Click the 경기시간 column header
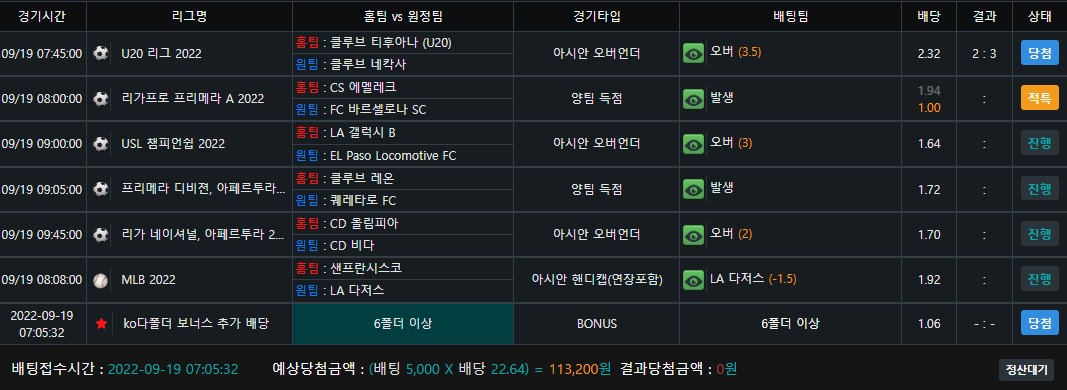This screenshot has height=390, width=1067. tap(42, 17)
